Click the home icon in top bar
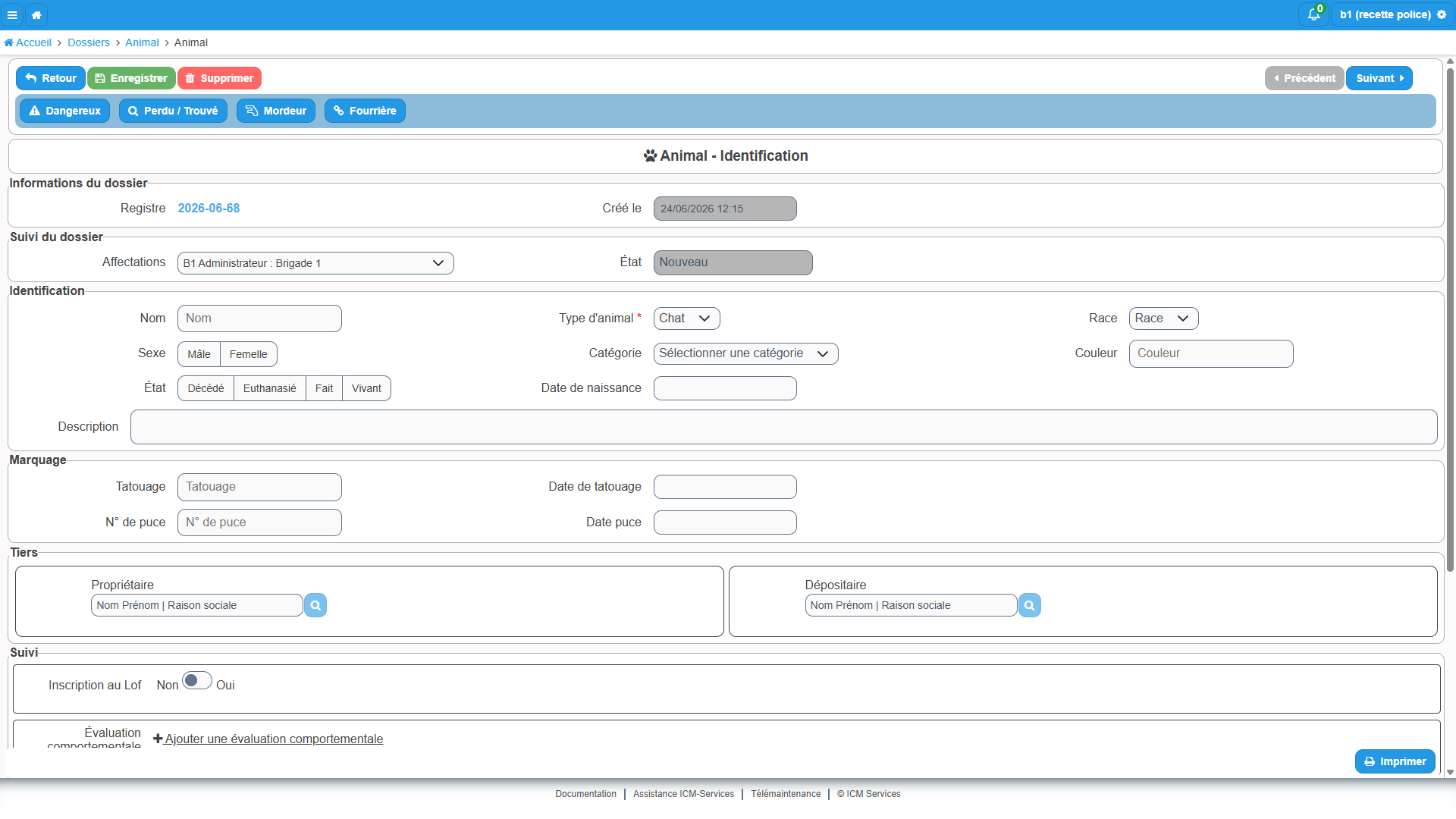 click(36, 14)
